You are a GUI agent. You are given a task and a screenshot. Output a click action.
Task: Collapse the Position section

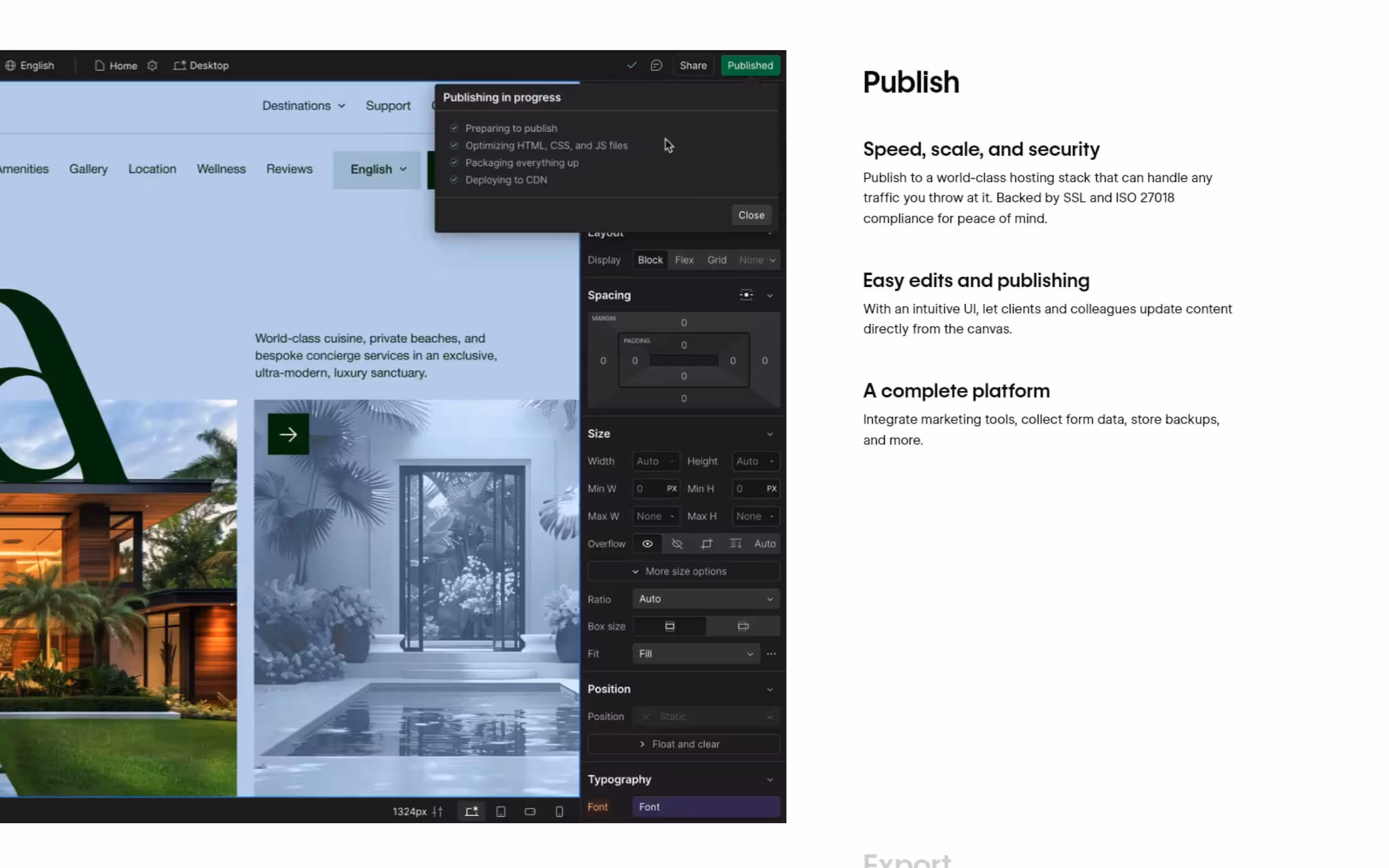(x=770, y=689)
